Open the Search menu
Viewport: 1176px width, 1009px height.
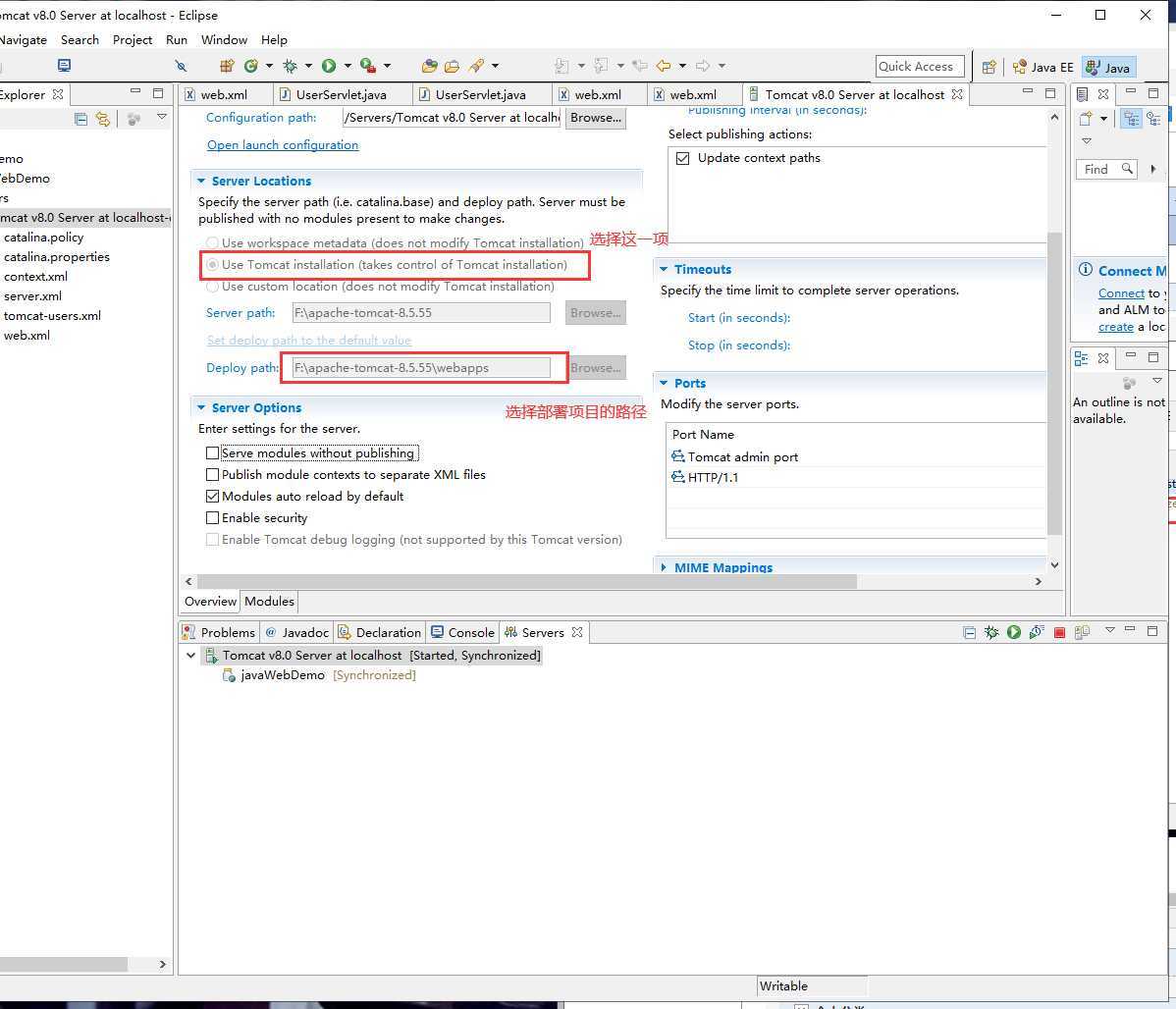pos(80,40)
